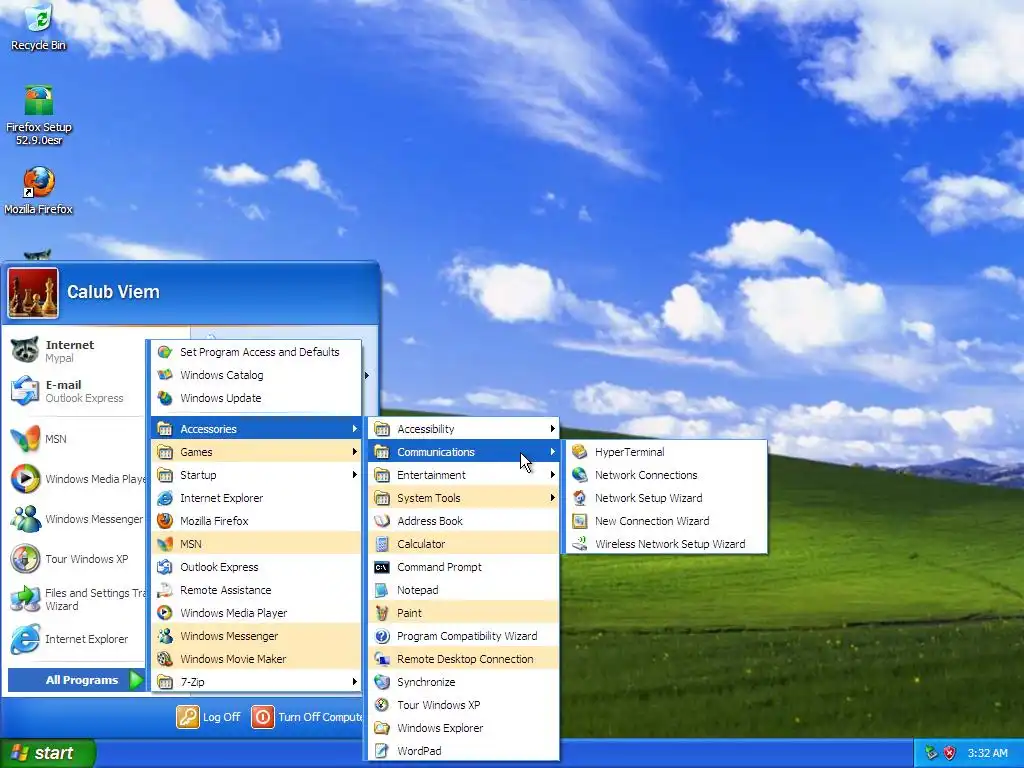The image size is (1024, 768).
Task: Click the Address Book icon
Action: 382,520
